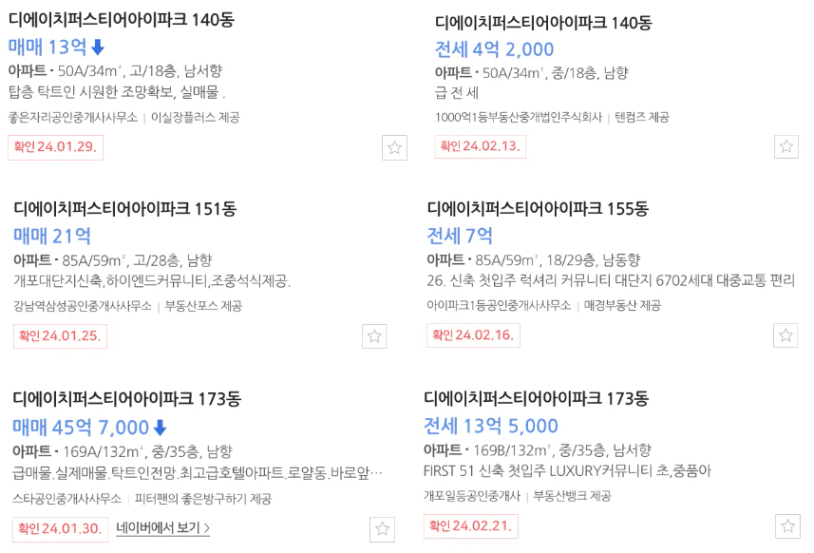Select the 전세 4억 2,000 price text
This screenshot has height=553, width=814.
[494, 49]
